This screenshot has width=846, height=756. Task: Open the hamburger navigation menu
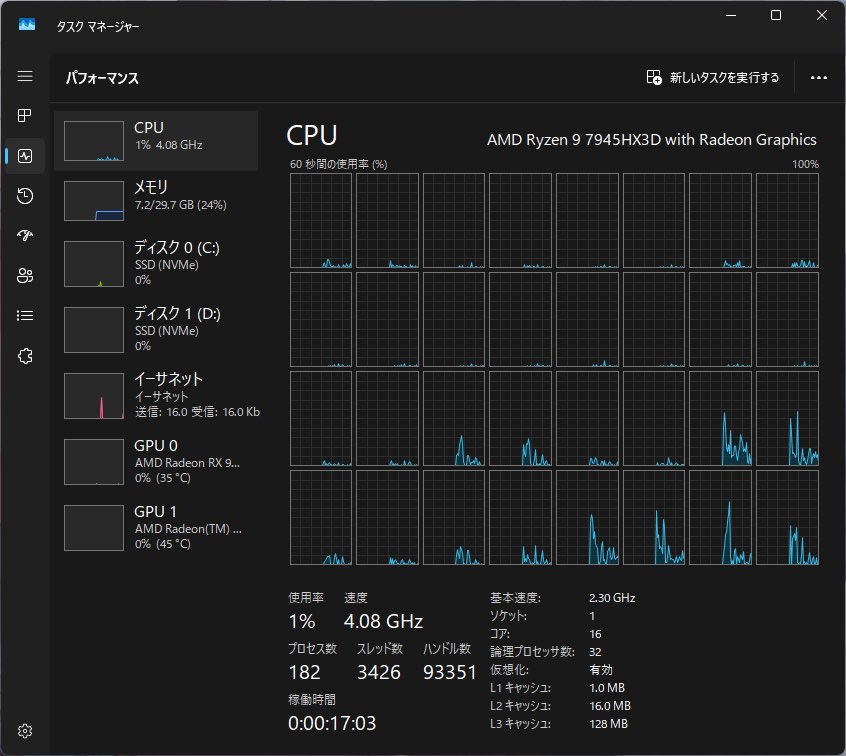pyautogui.click(x=25, y=76)
